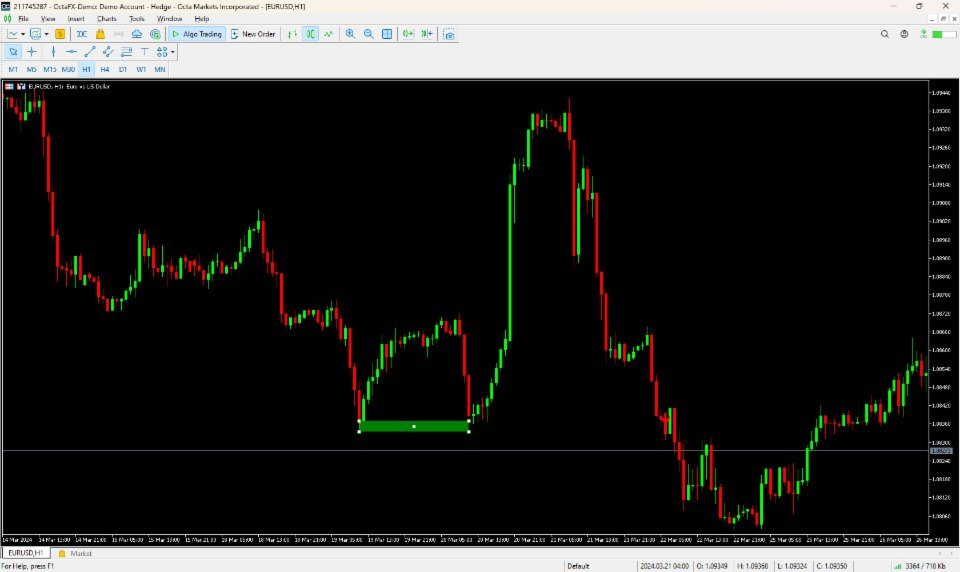Open the Tools menu
Viewport: 960px width, 572px height.
(137, 19)
